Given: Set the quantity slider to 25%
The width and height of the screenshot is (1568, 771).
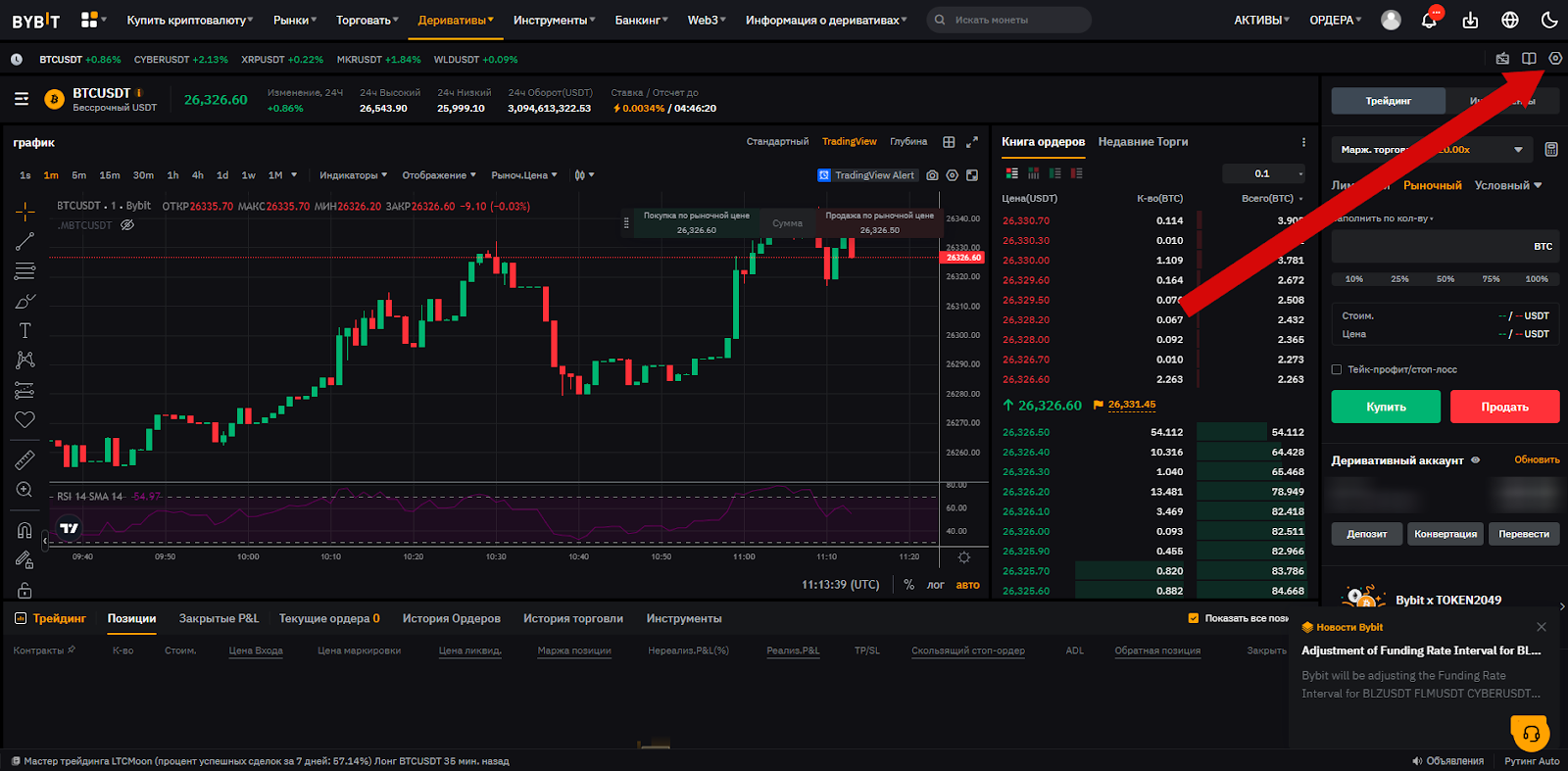Looking at the screenshot, I should click(x=1399, y=279).
